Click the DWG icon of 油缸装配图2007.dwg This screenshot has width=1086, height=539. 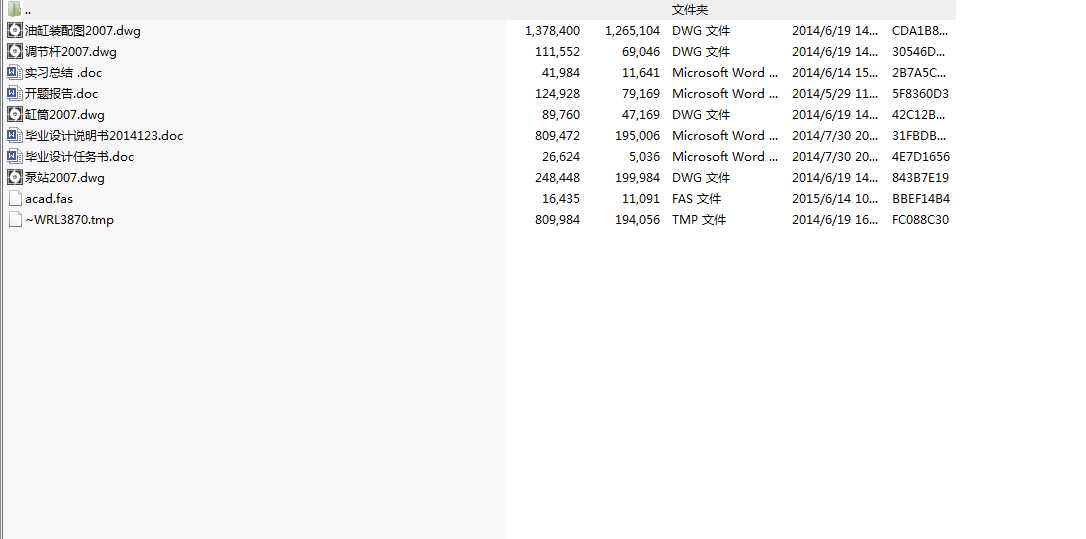click(14, 30)
